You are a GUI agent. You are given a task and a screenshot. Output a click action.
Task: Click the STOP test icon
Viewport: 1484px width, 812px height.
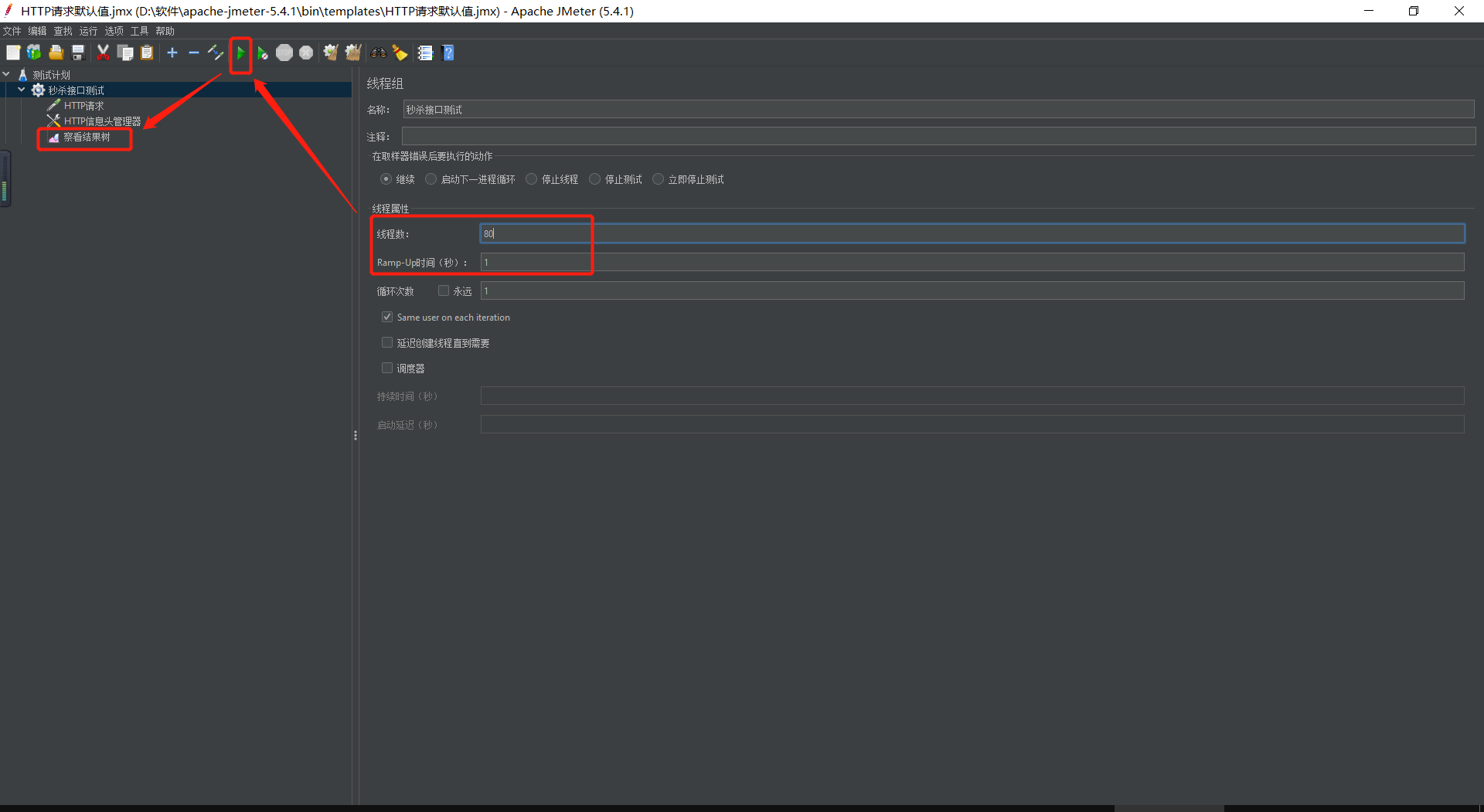pyautogui.click(x=284, y=53)
